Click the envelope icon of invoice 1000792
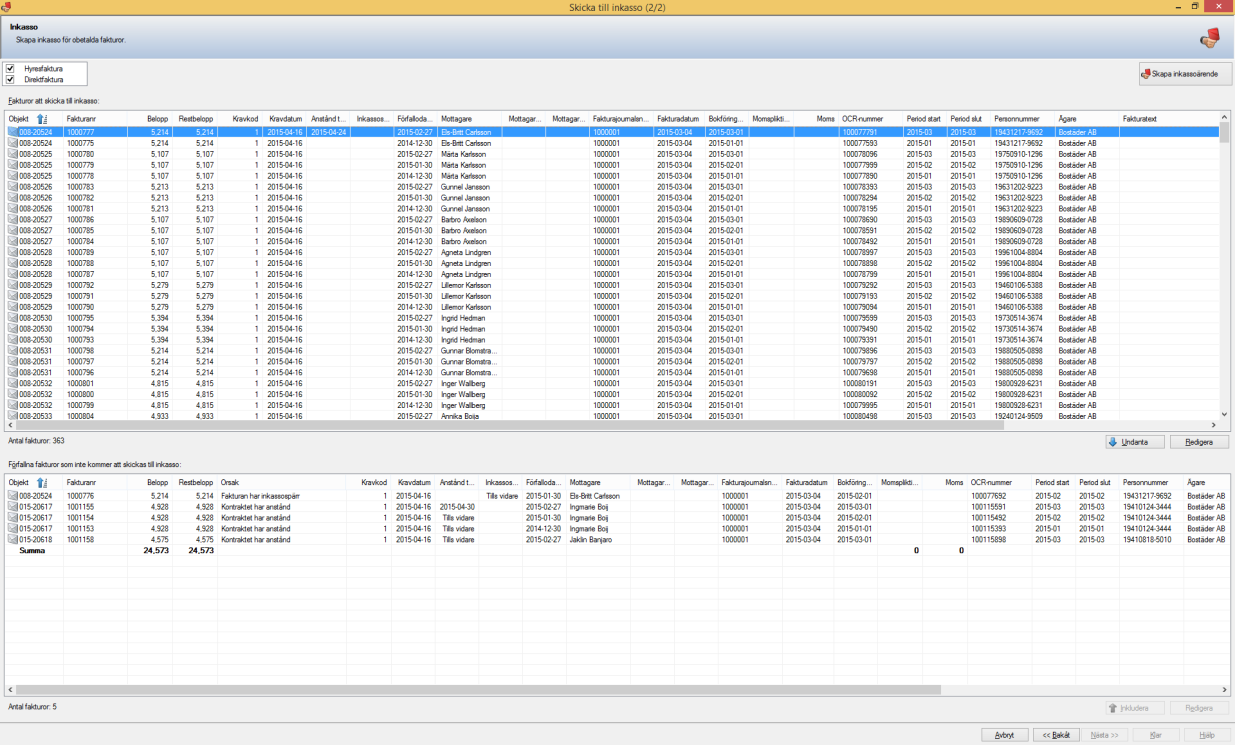This screenshot has width=1235, height=745. [13, 285]
